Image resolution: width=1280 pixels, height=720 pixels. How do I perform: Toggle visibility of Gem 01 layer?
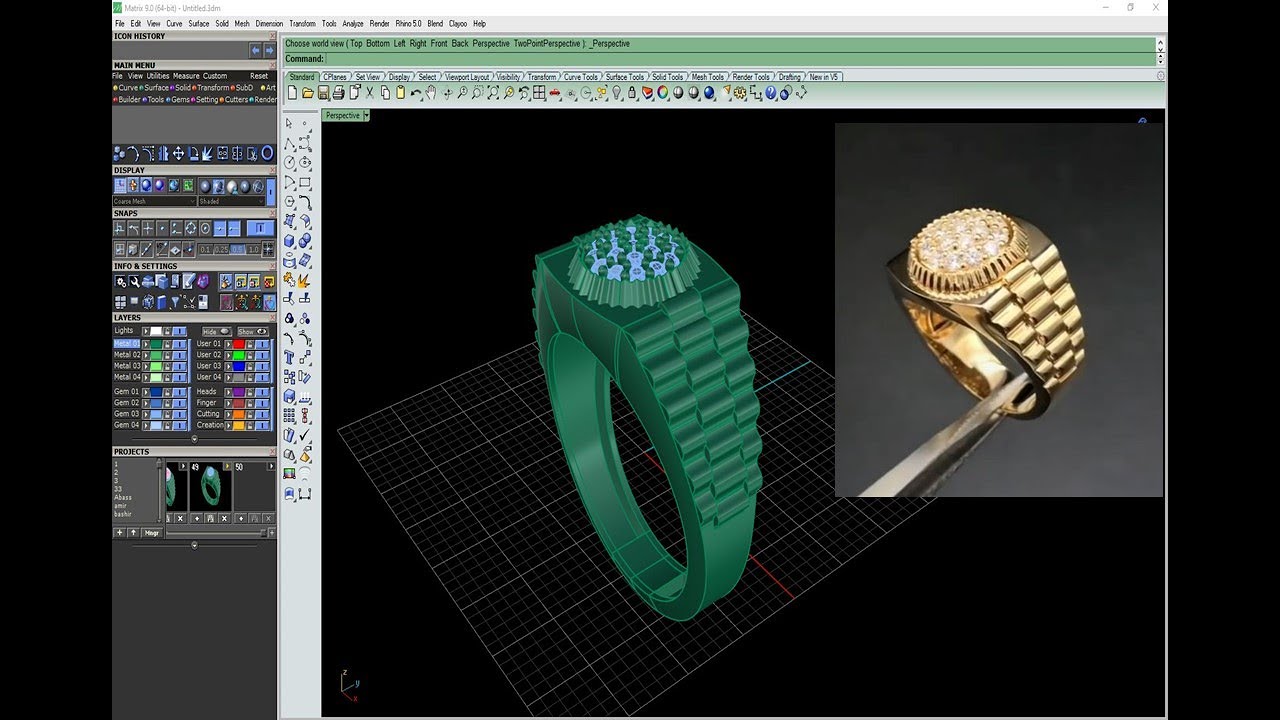coord(180,392)
